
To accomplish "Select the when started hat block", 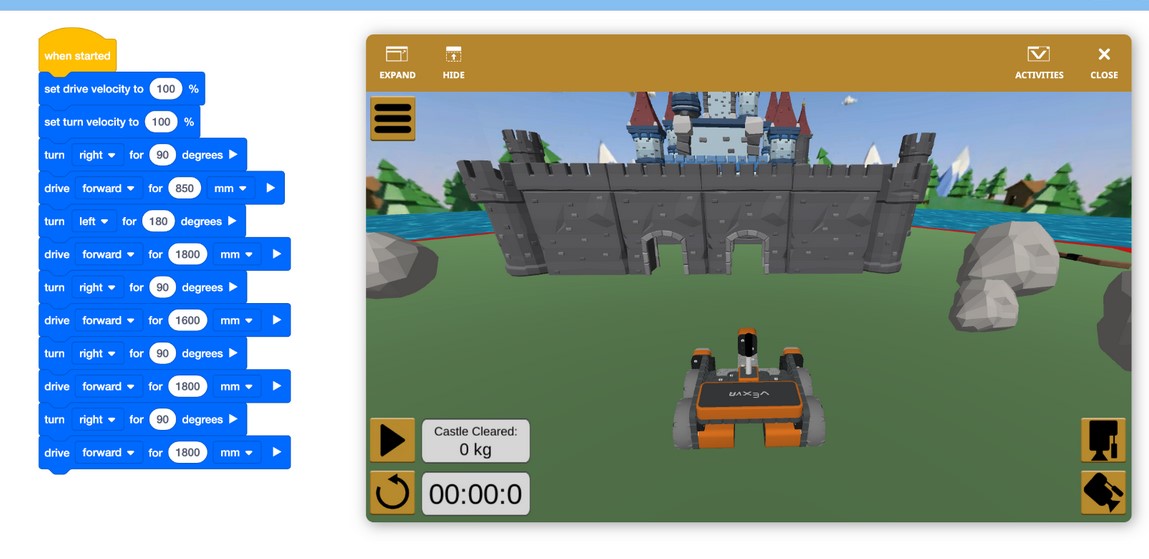I will coord(77,55).
